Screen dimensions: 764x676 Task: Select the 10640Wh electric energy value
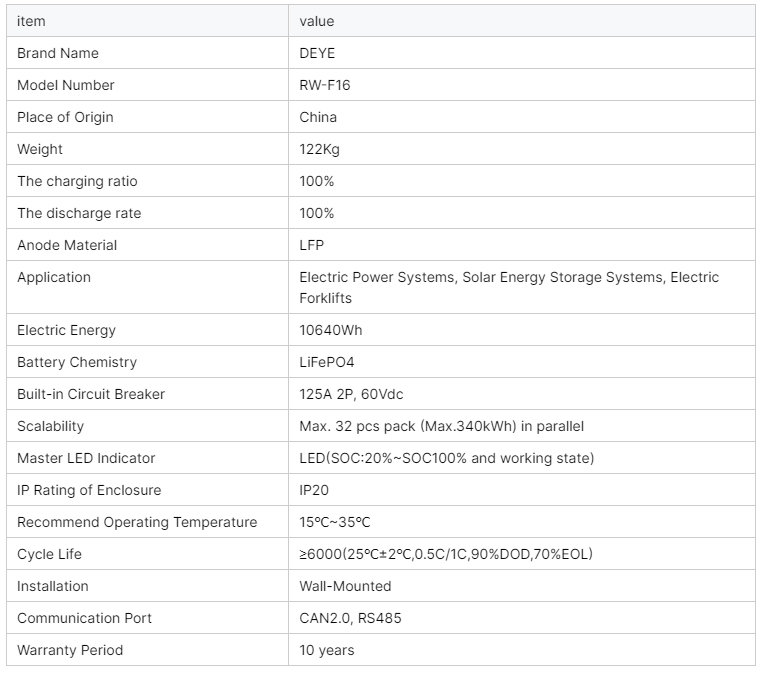(x=331, y=330)
